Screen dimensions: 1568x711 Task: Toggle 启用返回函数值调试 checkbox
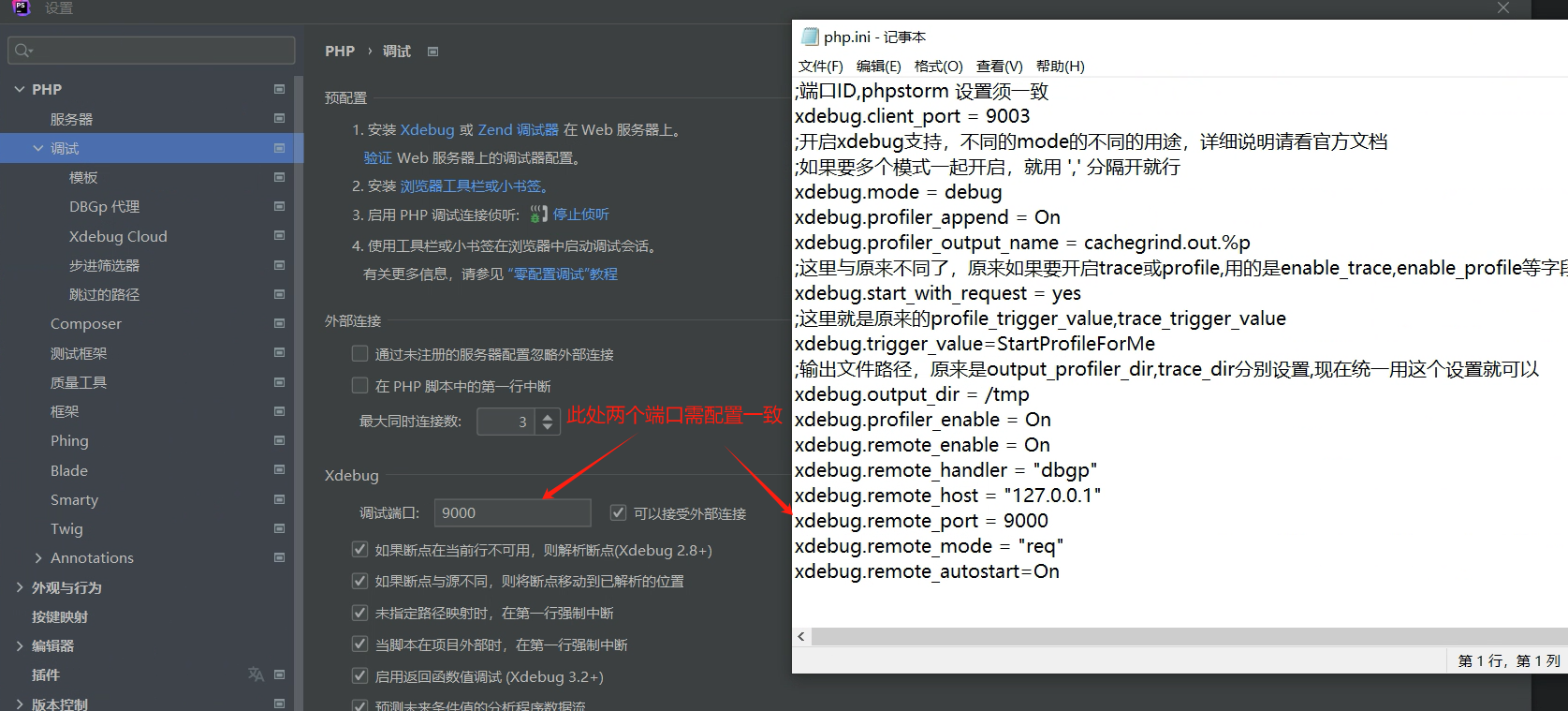359,675
